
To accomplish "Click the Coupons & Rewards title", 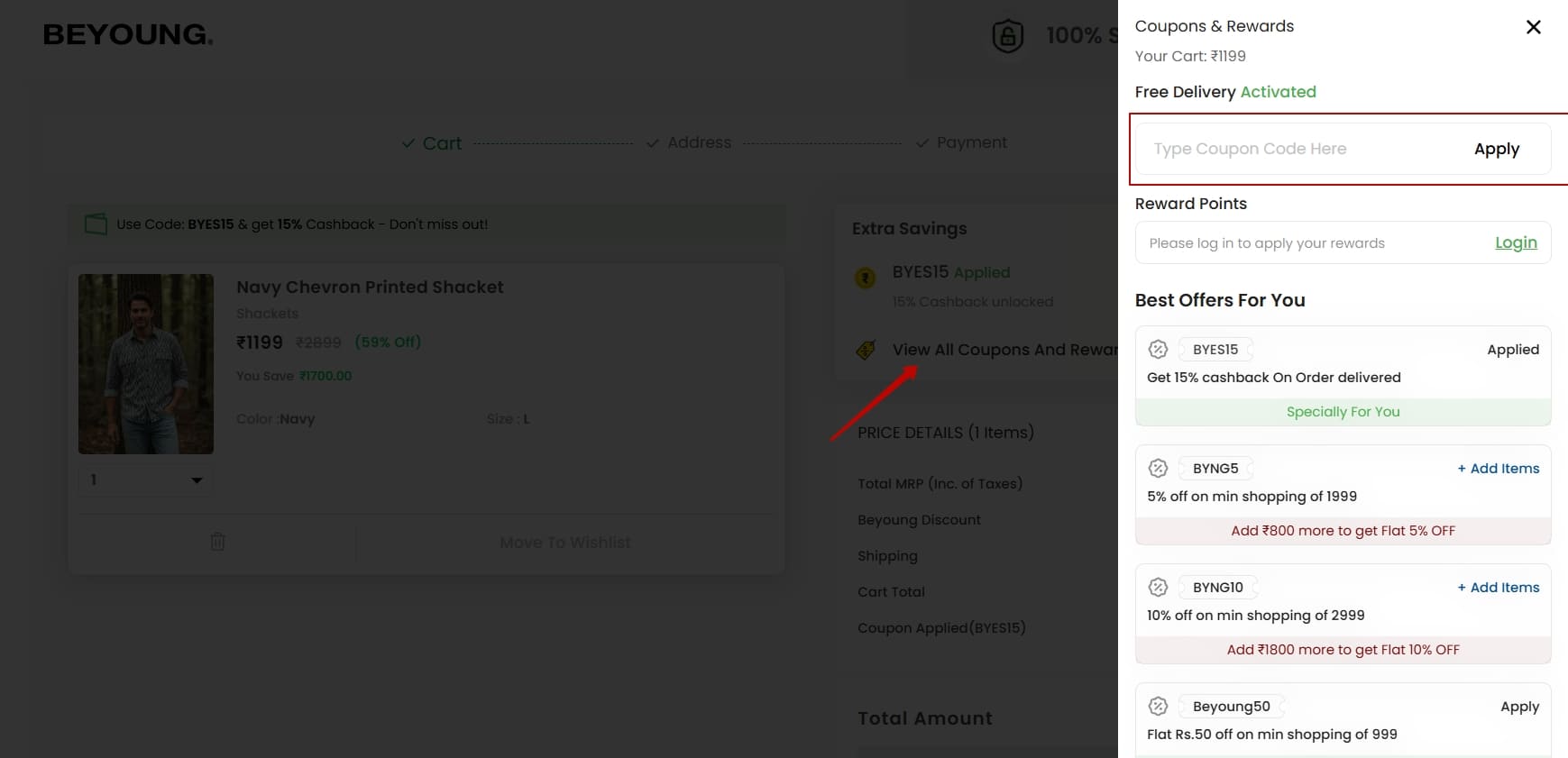I will pos(1215,26).
